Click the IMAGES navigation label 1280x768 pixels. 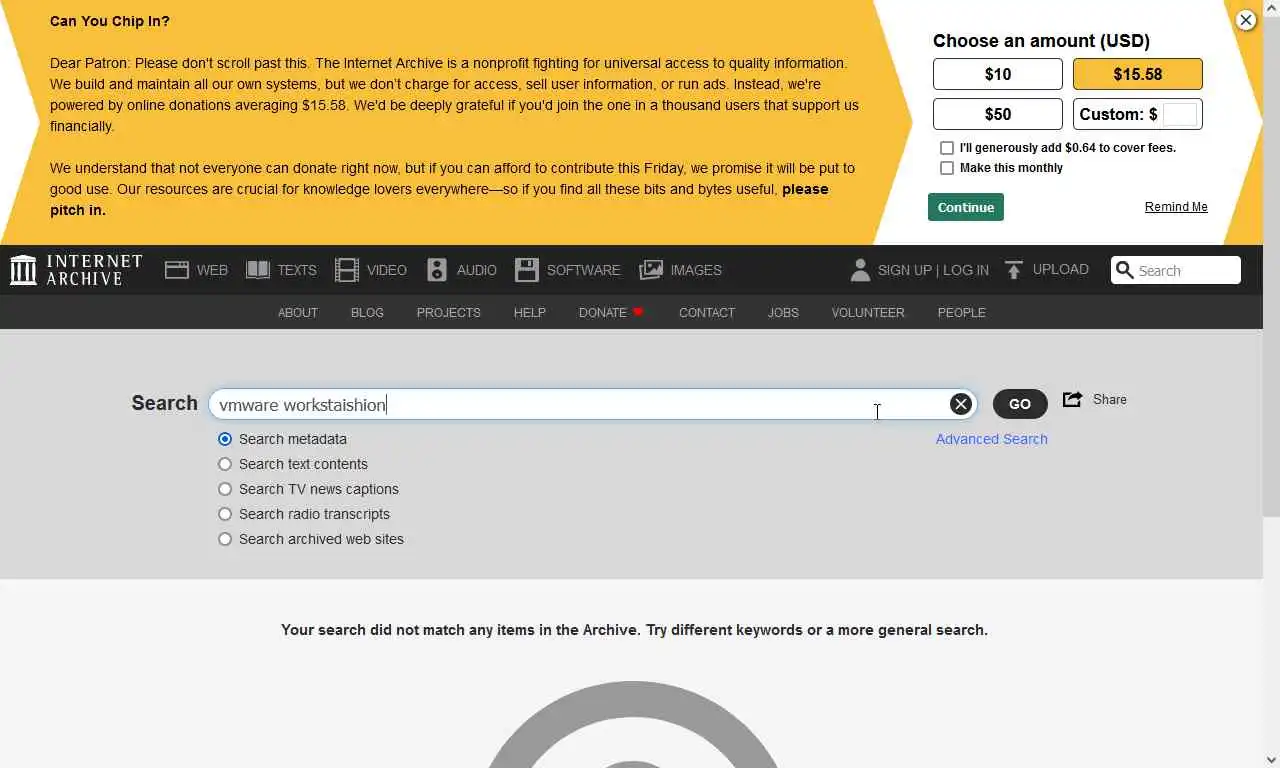click(x=696, y=270)
